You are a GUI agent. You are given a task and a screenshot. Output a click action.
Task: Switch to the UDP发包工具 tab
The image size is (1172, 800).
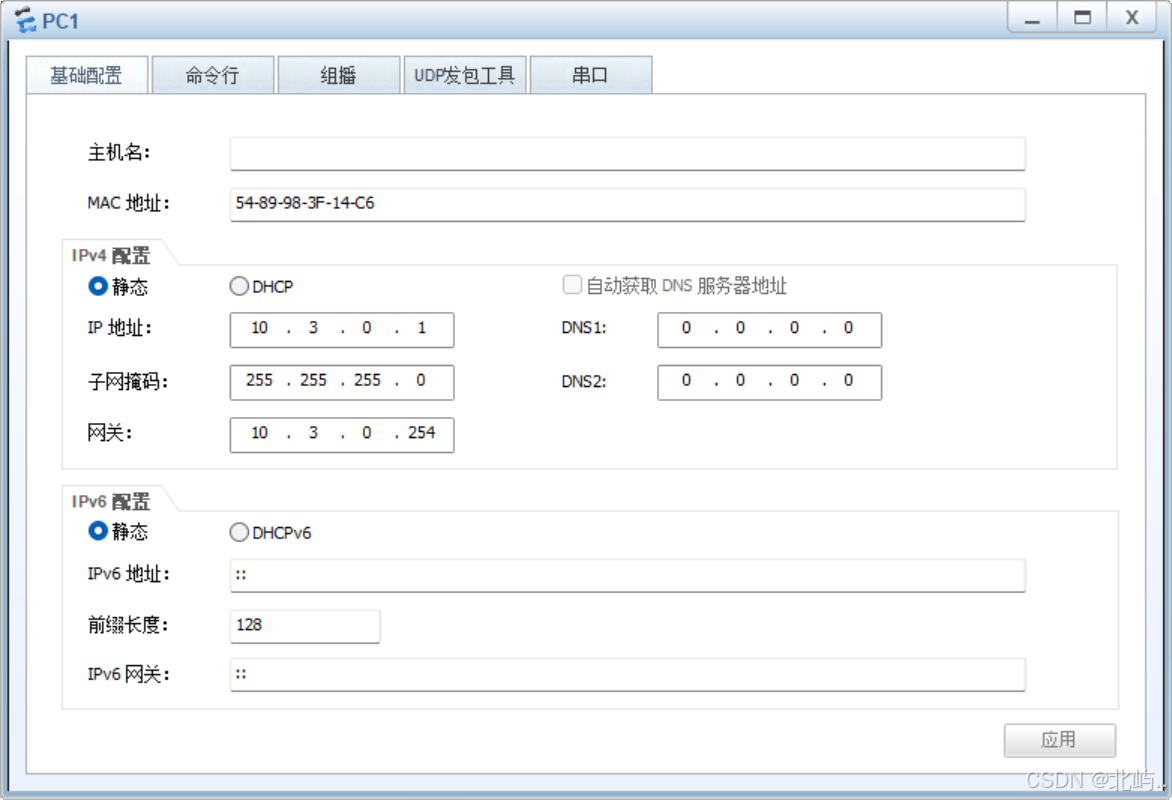(x=465, y=75)
